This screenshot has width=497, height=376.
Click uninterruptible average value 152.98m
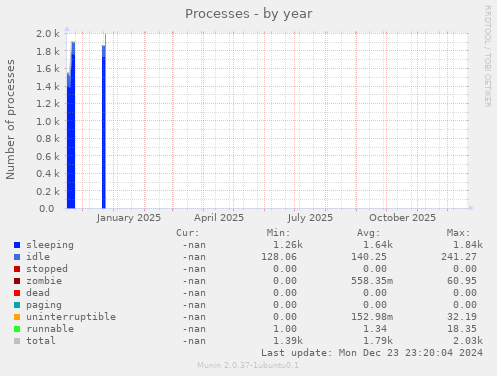click(x=372, y=317)
